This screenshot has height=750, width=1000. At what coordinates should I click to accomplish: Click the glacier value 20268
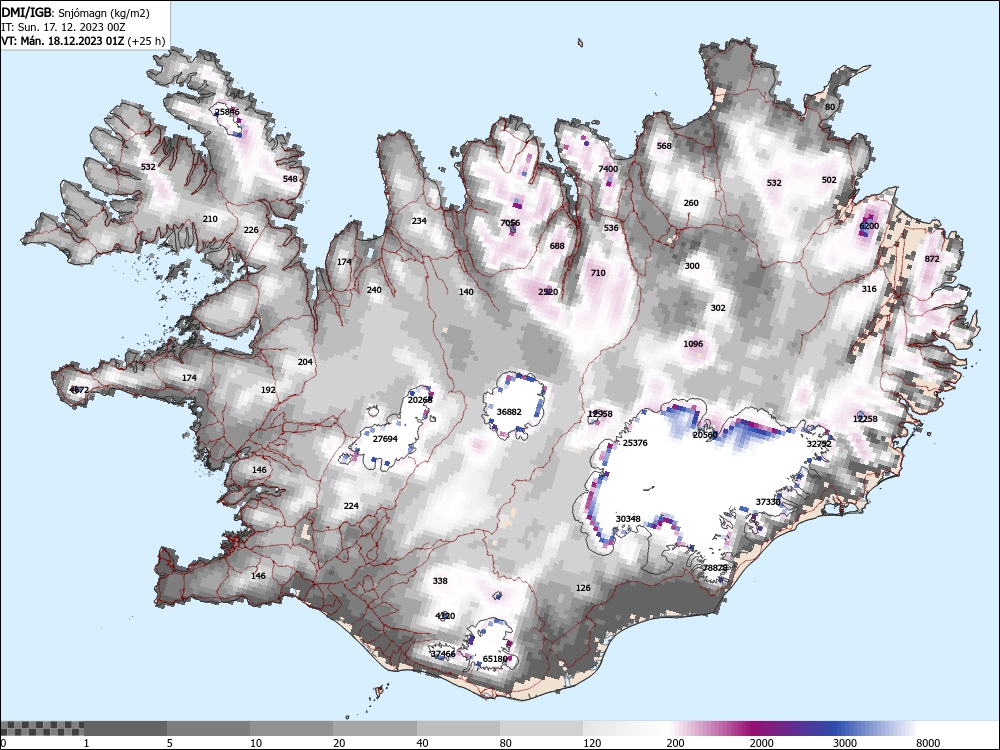tap(420, 399)
